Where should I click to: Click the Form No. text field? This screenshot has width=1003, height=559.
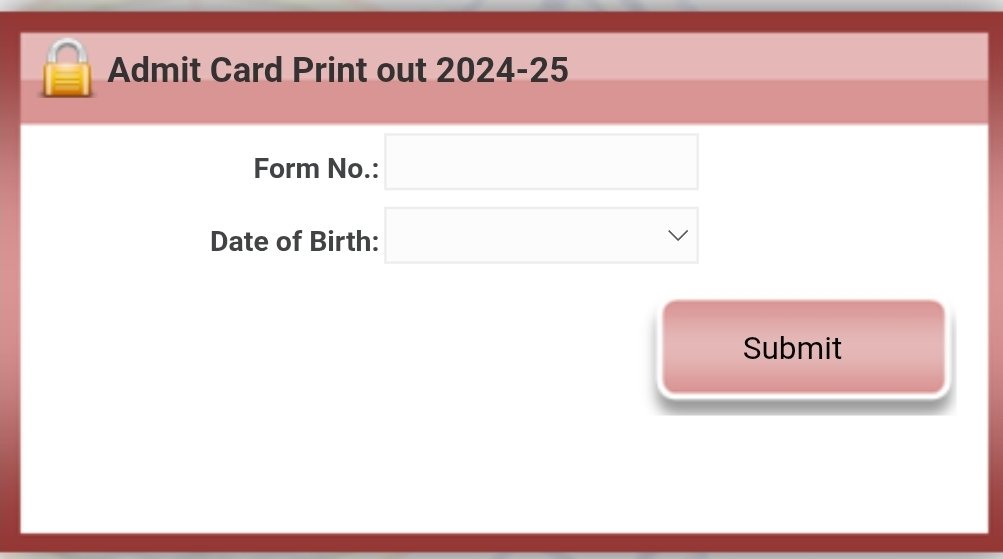point(541,162)
